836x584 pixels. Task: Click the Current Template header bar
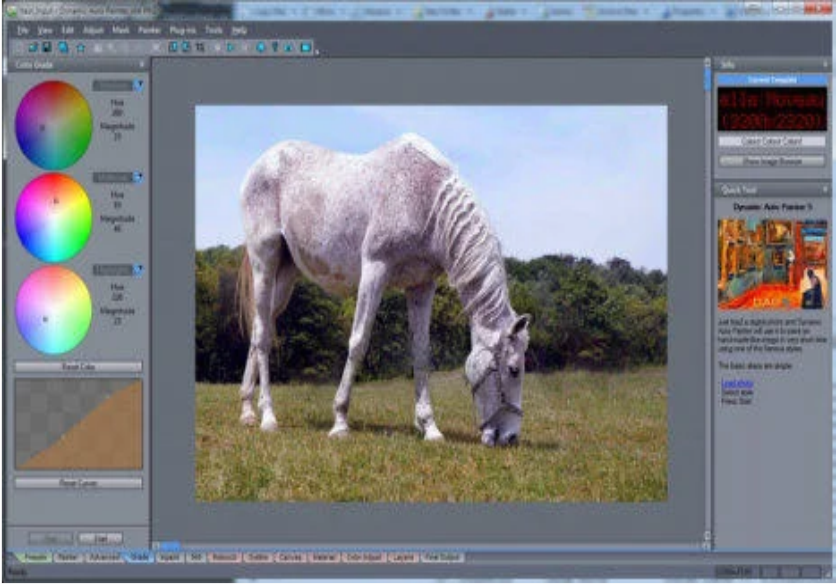click(772, 80)
